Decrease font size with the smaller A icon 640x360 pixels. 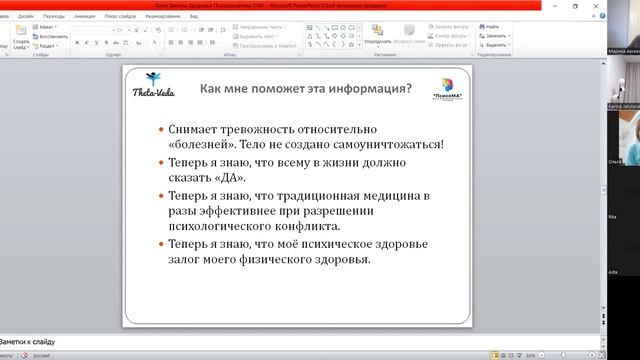point(146,30)
